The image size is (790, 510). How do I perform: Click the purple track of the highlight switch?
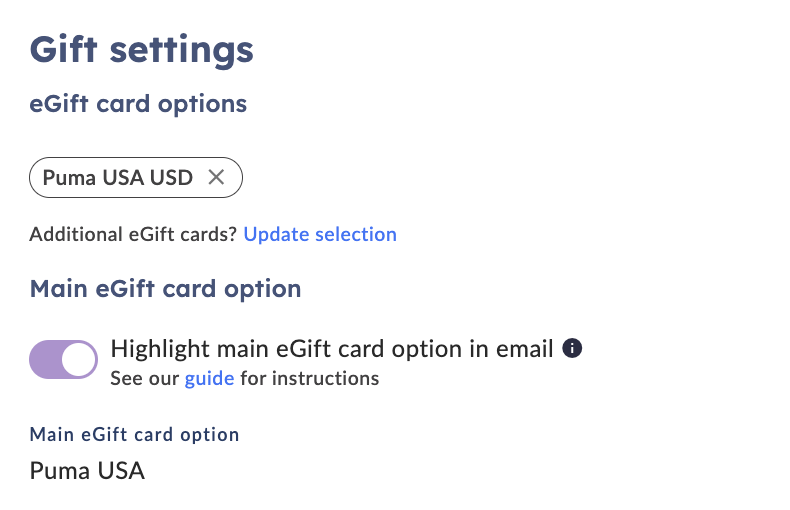pyautogui.click(x=44, y=359)
